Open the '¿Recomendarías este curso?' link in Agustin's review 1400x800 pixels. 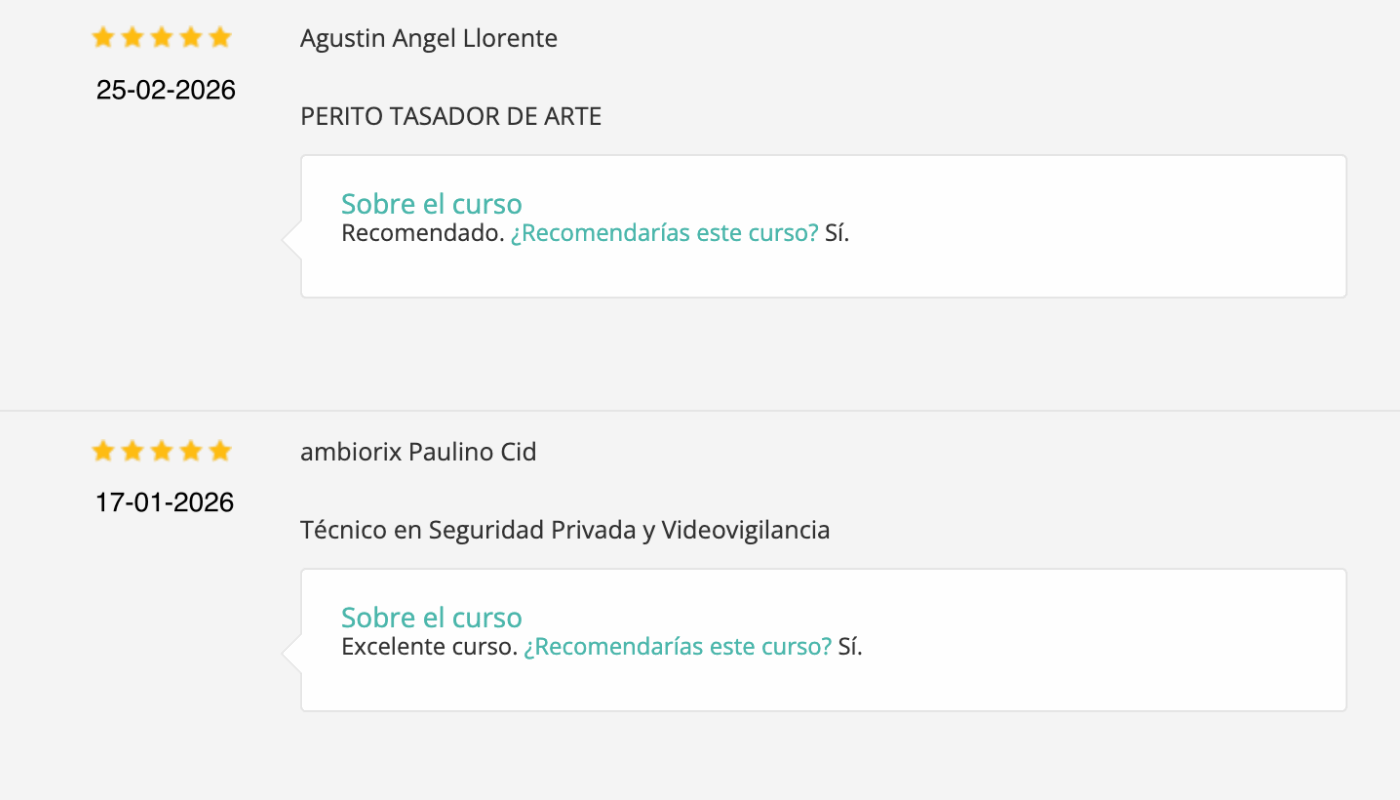[663, 232]
